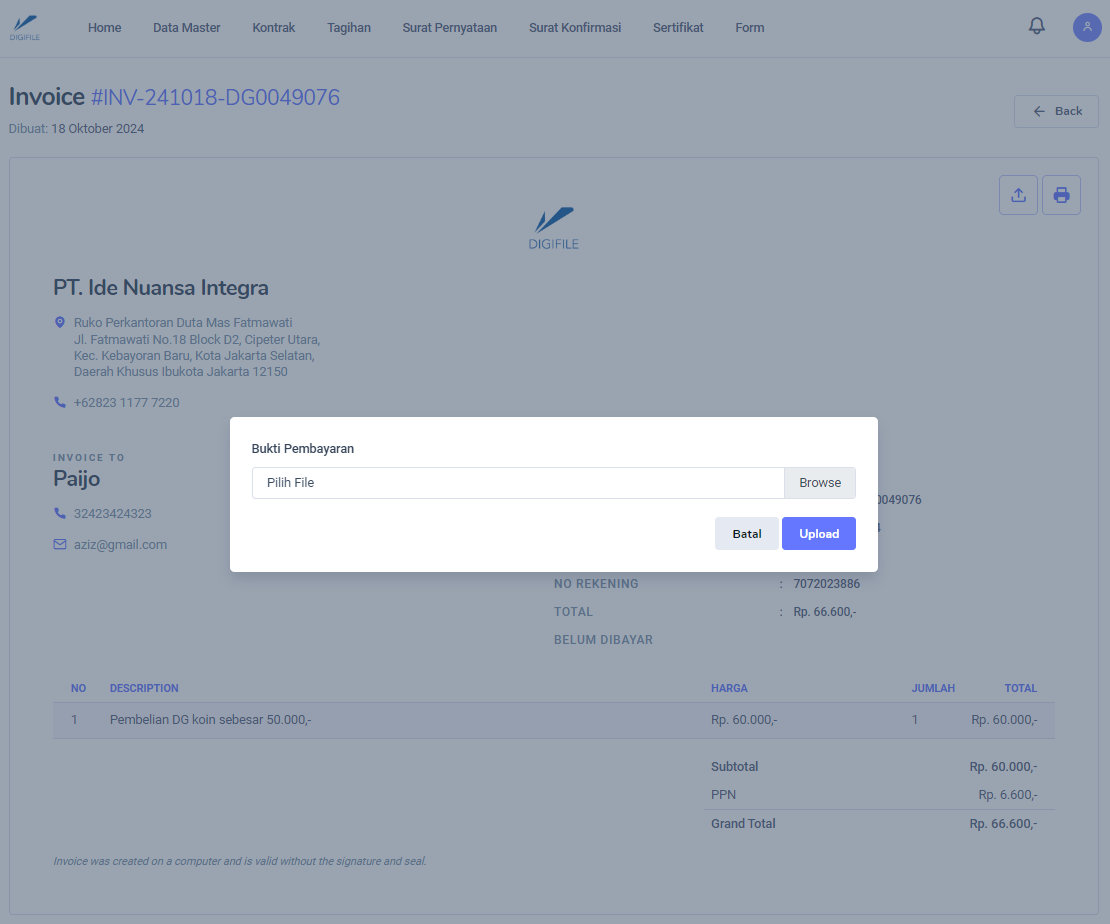Screen dimensions: 1110x924
Task: Click the print invoice icon
Action: (x=1061, y=195)
